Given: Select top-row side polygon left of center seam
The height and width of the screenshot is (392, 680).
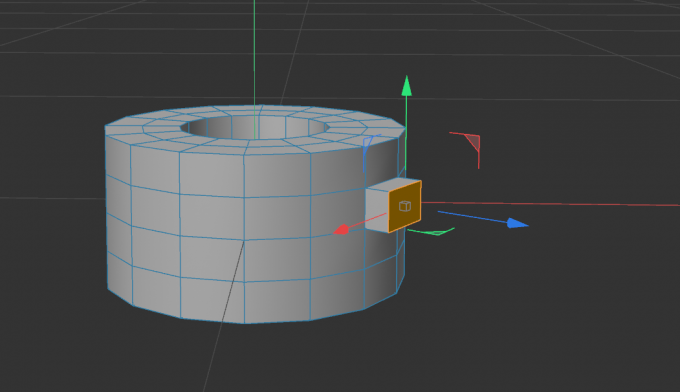Looking at the screenshot, I should 212,173.
